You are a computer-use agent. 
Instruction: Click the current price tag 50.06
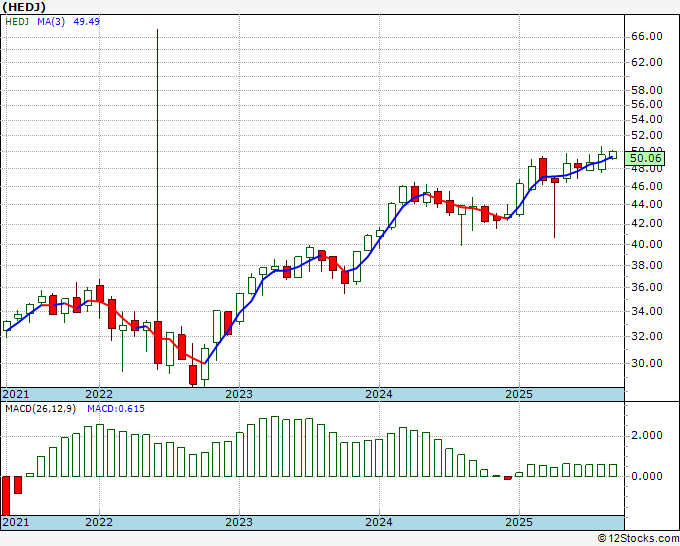[x=645, y=158]
